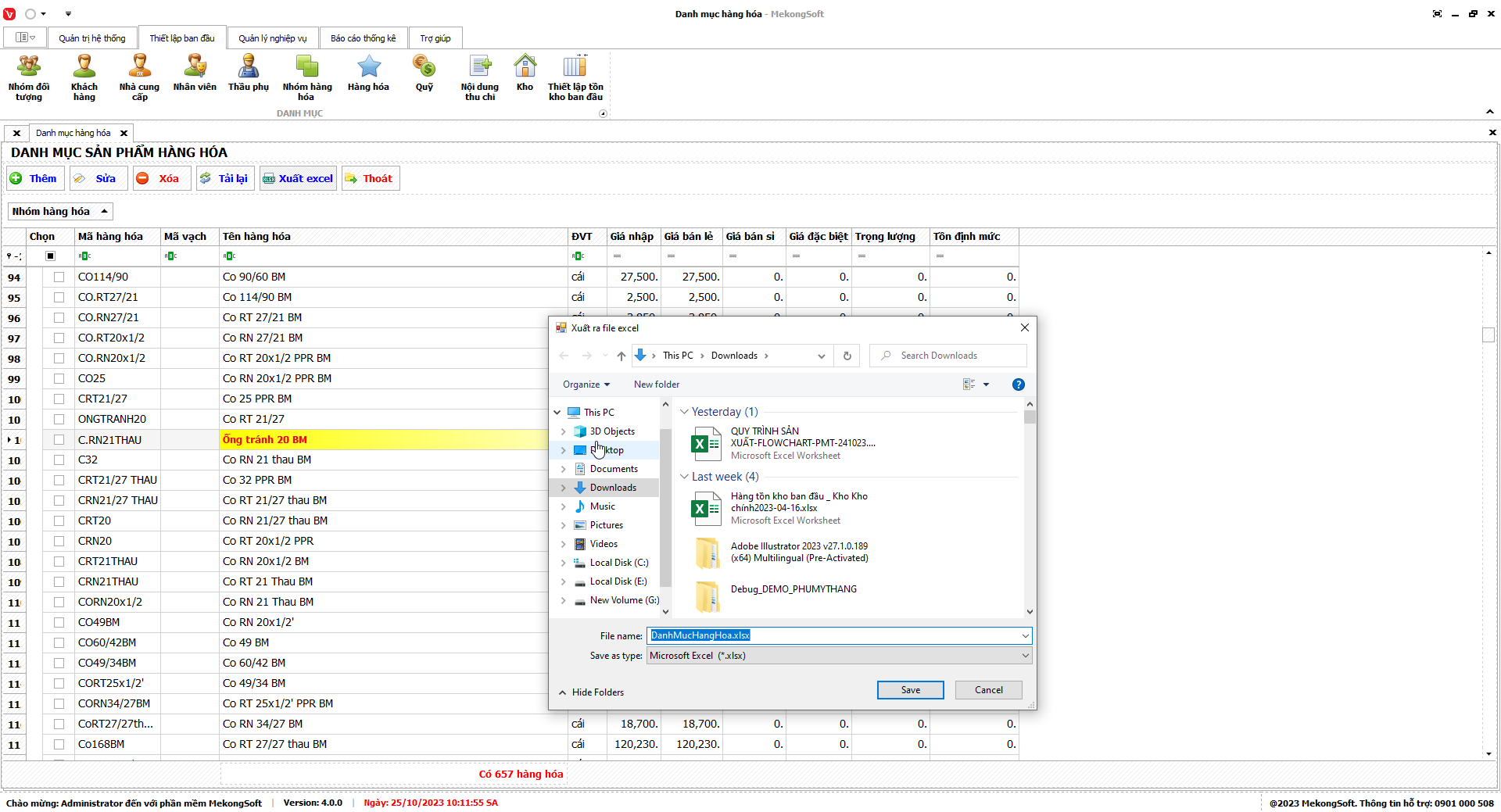Image resolution: width=1501 pixels, height=812 pixels.
Task: Switch to Báo cáo thống kê tab
Action: pos(363,38)
